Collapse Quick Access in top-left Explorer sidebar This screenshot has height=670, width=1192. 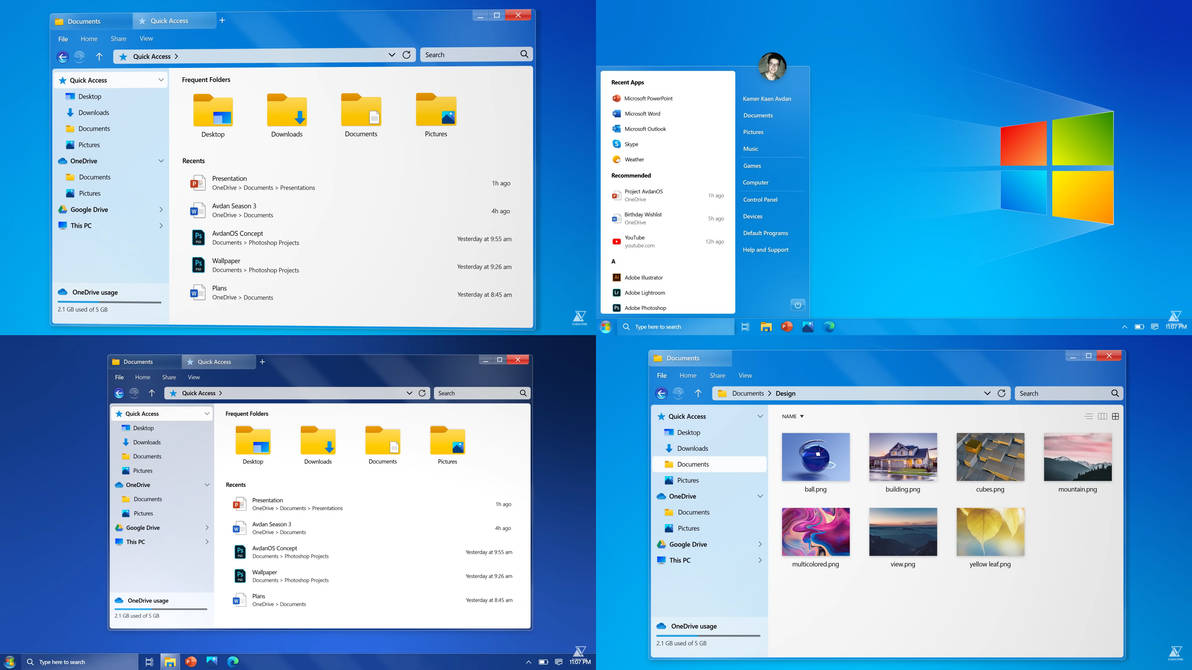[160, 80]
